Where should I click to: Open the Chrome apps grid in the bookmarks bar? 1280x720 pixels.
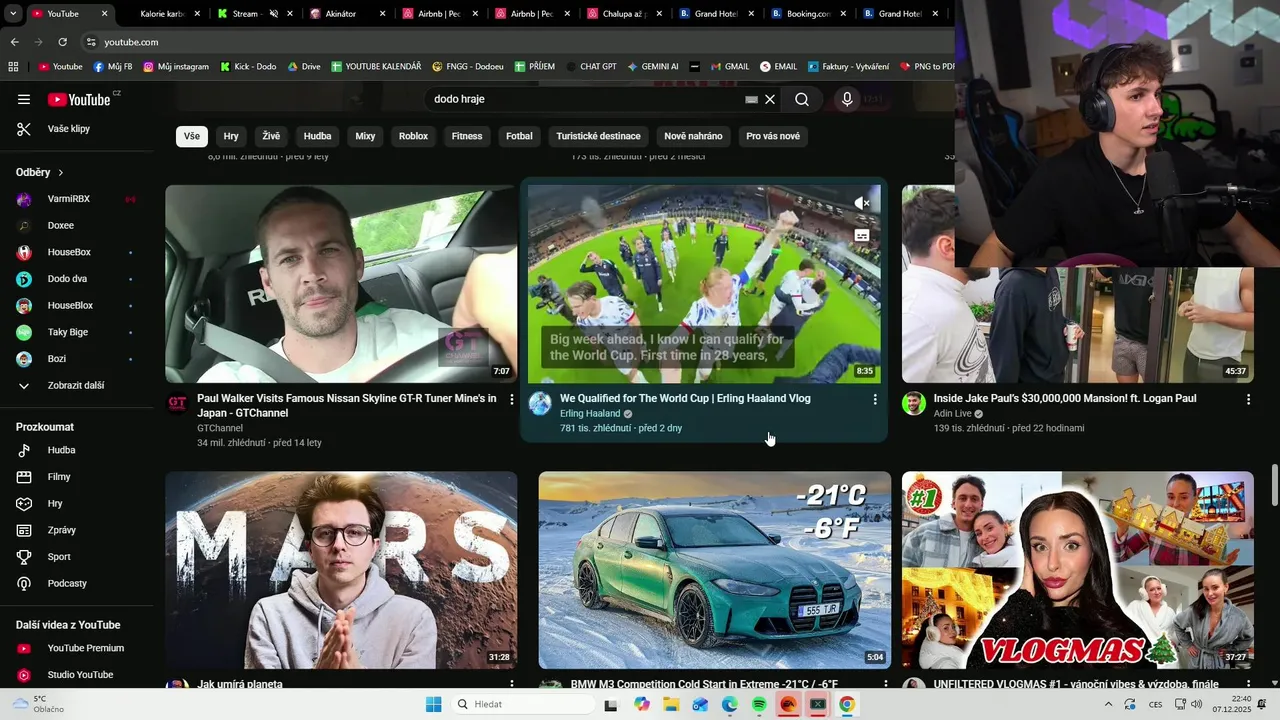tap(13, 67)
